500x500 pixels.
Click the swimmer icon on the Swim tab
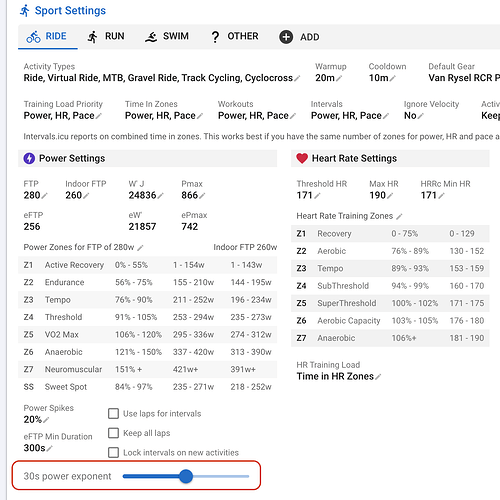tap(151, 37)
